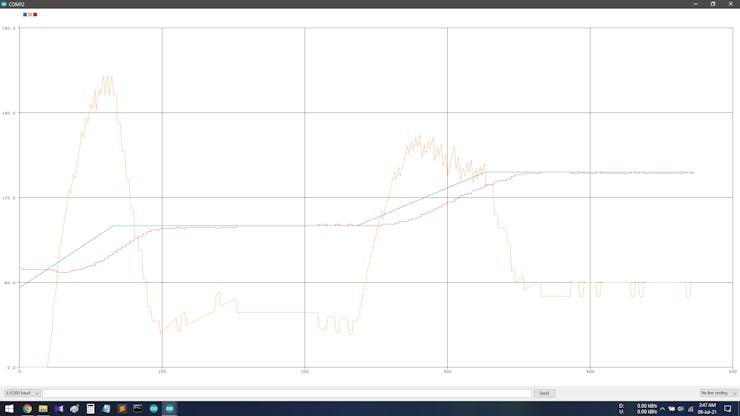Show hidden system tray icons
740x416 pixels.
point(662,409)
